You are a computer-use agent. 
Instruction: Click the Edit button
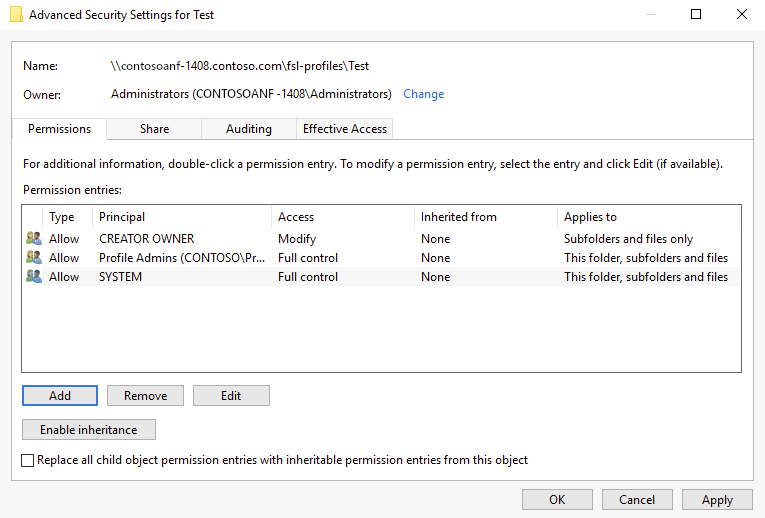coord(231,396)
